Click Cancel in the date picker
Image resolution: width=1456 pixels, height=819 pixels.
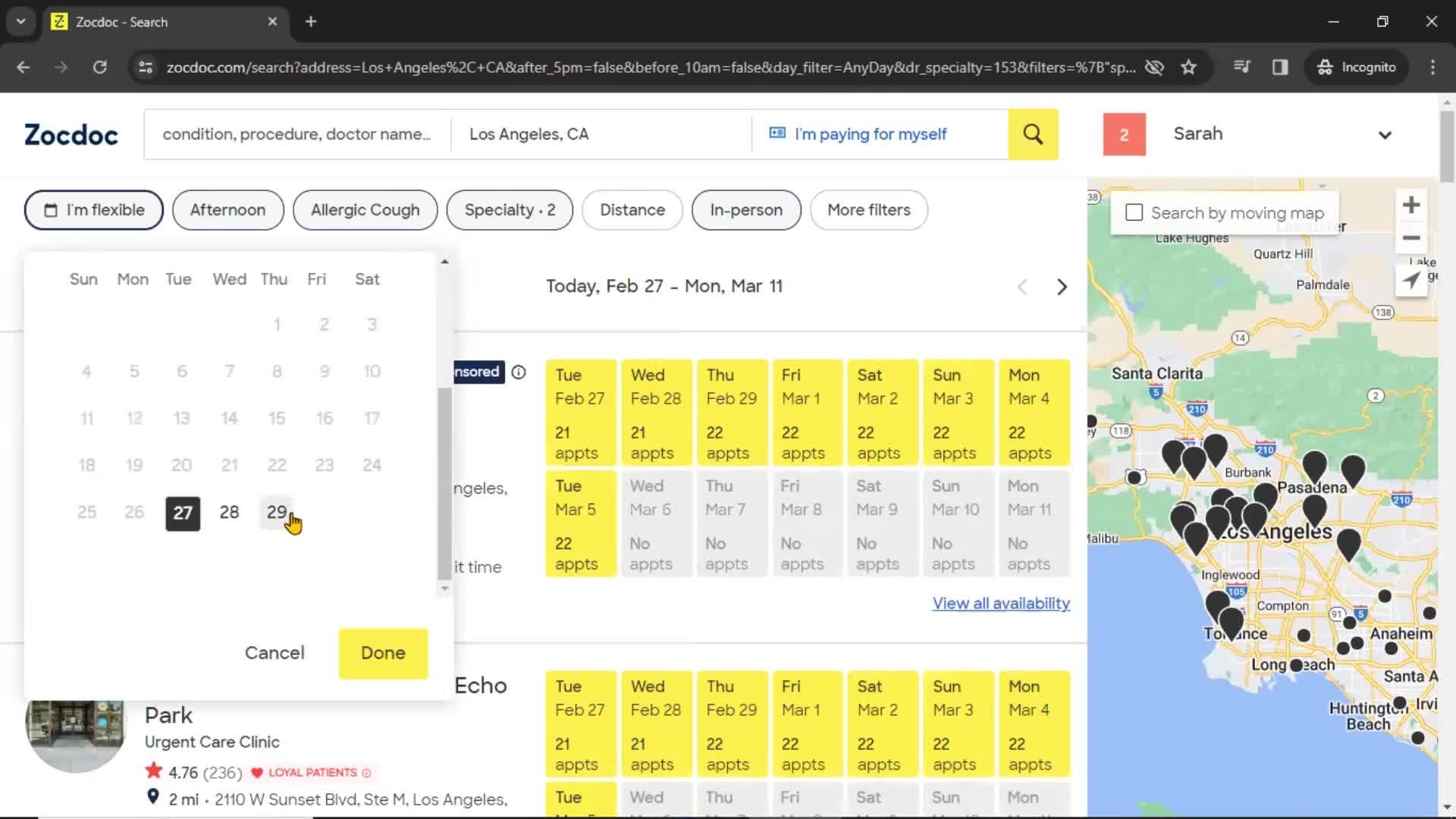(275, 653)
